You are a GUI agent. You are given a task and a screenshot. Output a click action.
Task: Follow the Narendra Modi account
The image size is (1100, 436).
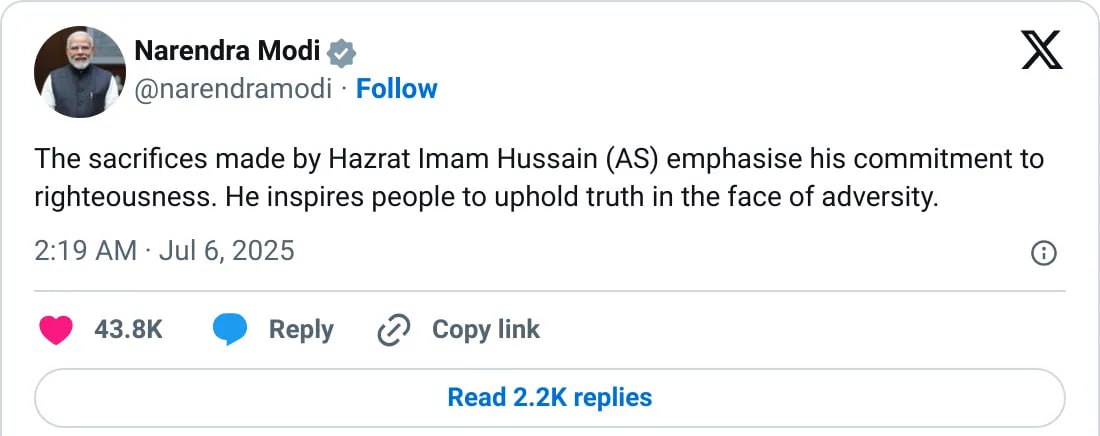(x=397, y=89)
